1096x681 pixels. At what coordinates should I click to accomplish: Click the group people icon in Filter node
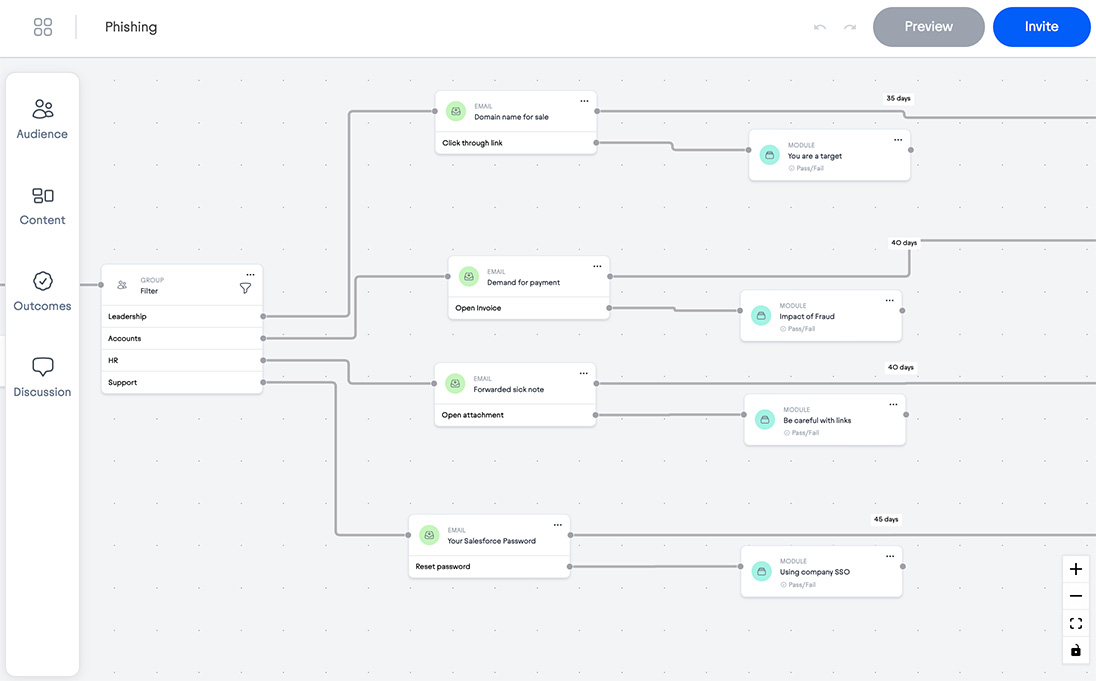(x=122, y=285)
